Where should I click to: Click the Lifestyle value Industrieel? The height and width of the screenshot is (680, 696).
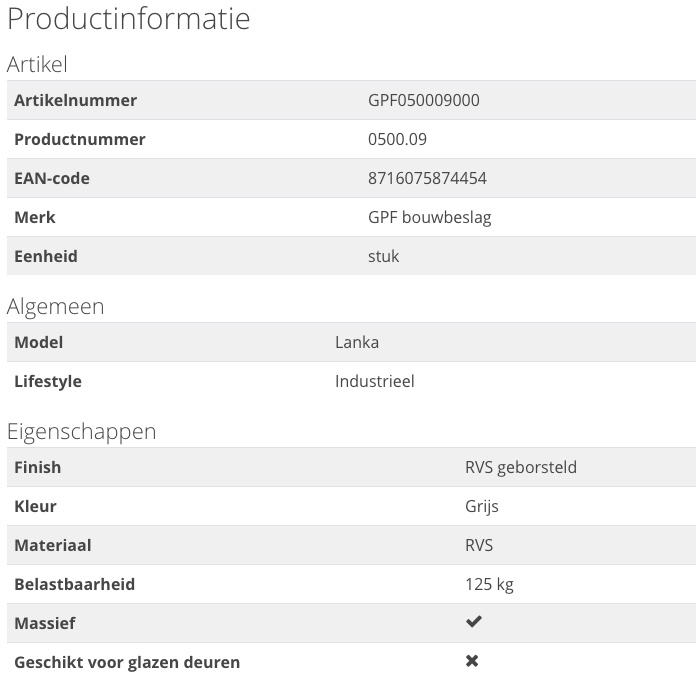coord(375,382)
